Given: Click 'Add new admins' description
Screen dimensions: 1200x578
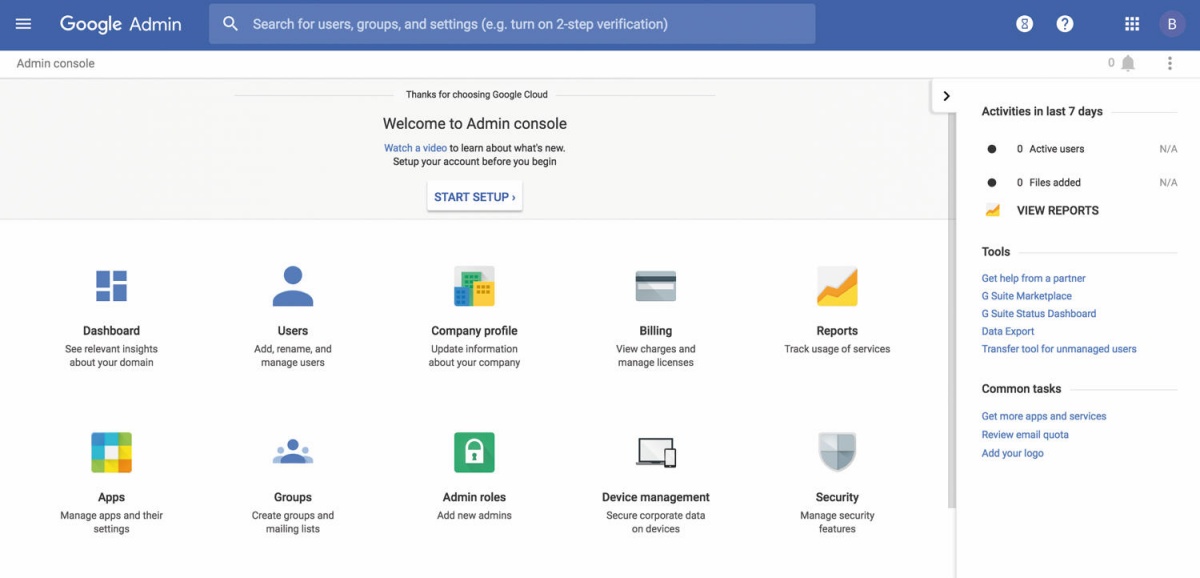Looking at the screenshot, I should tap(474, 516).
